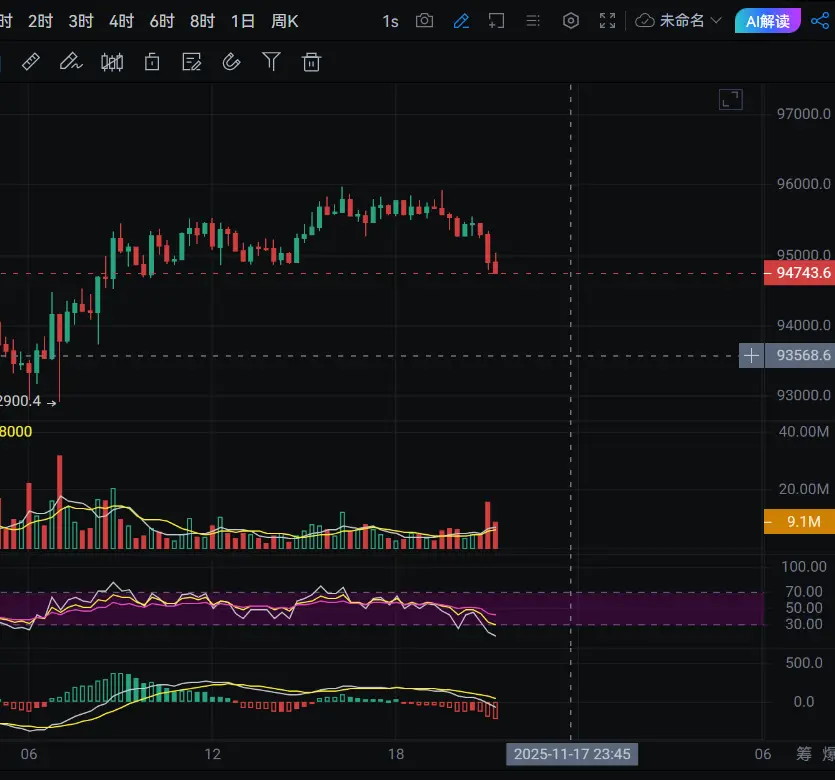Viewport: 835px width, 780px height.
Task: Click the 40.00M volume axis label
Action: click(x=804, y=431)
